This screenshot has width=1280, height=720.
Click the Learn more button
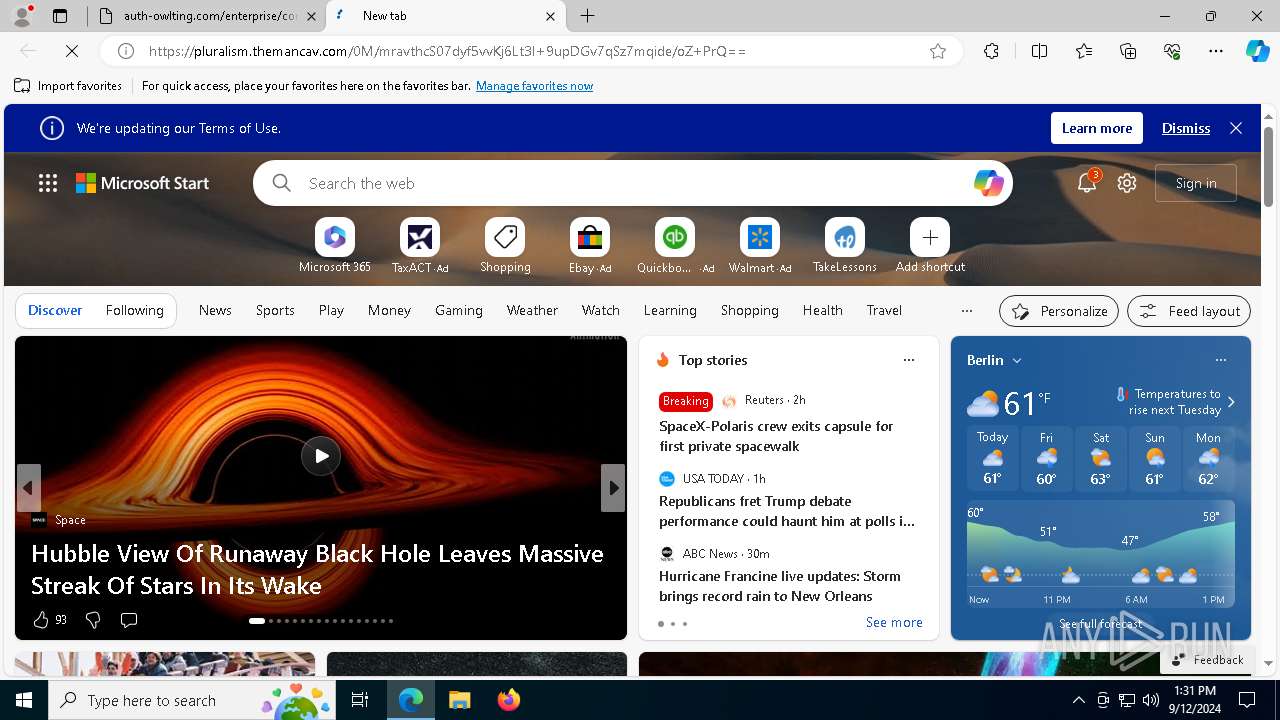(1097, 128)
